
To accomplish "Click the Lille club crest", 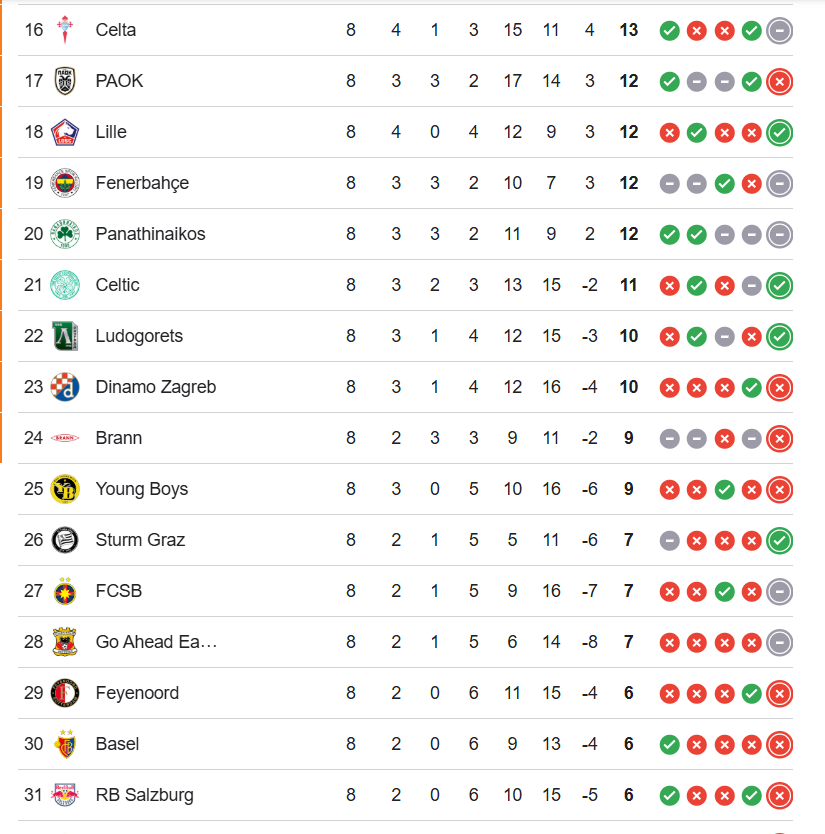I will coord(65,132).
